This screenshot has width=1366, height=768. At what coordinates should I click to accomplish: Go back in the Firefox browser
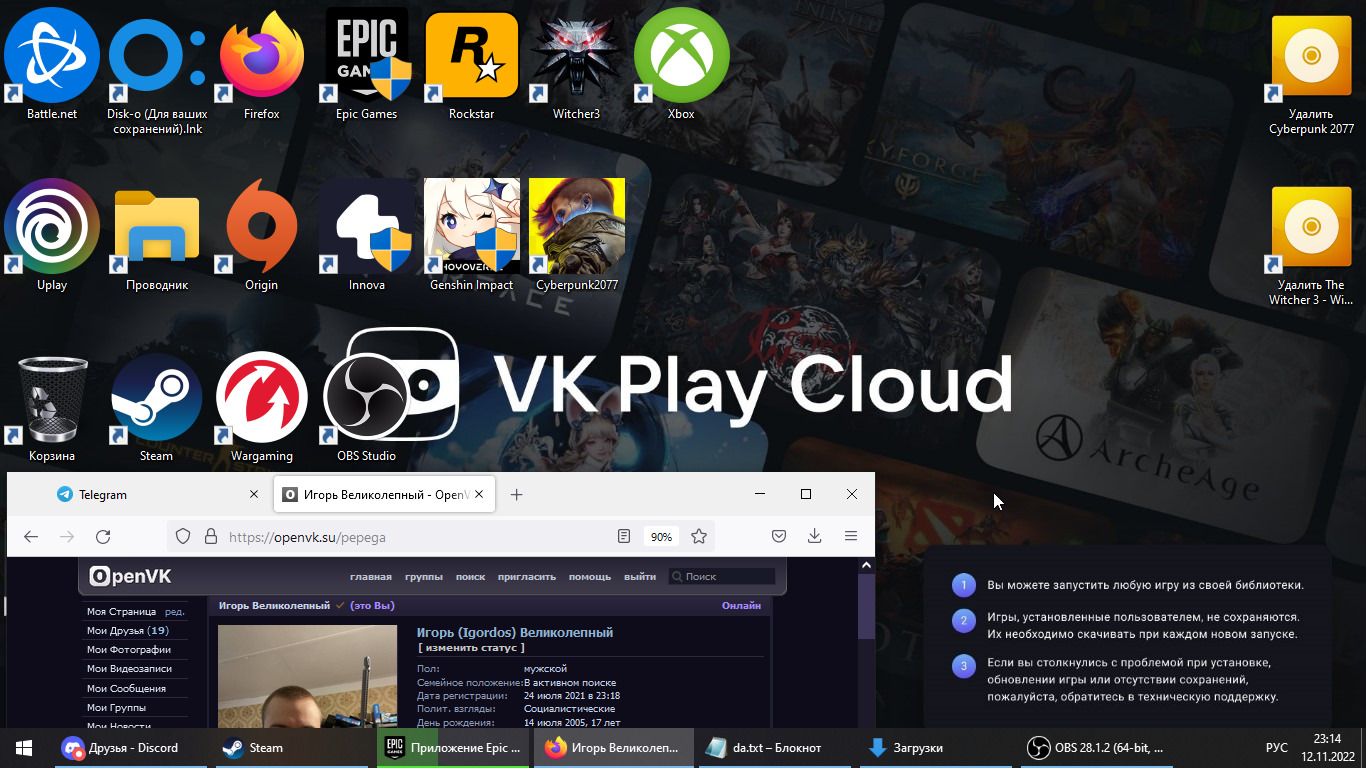(x=31, y=537)
